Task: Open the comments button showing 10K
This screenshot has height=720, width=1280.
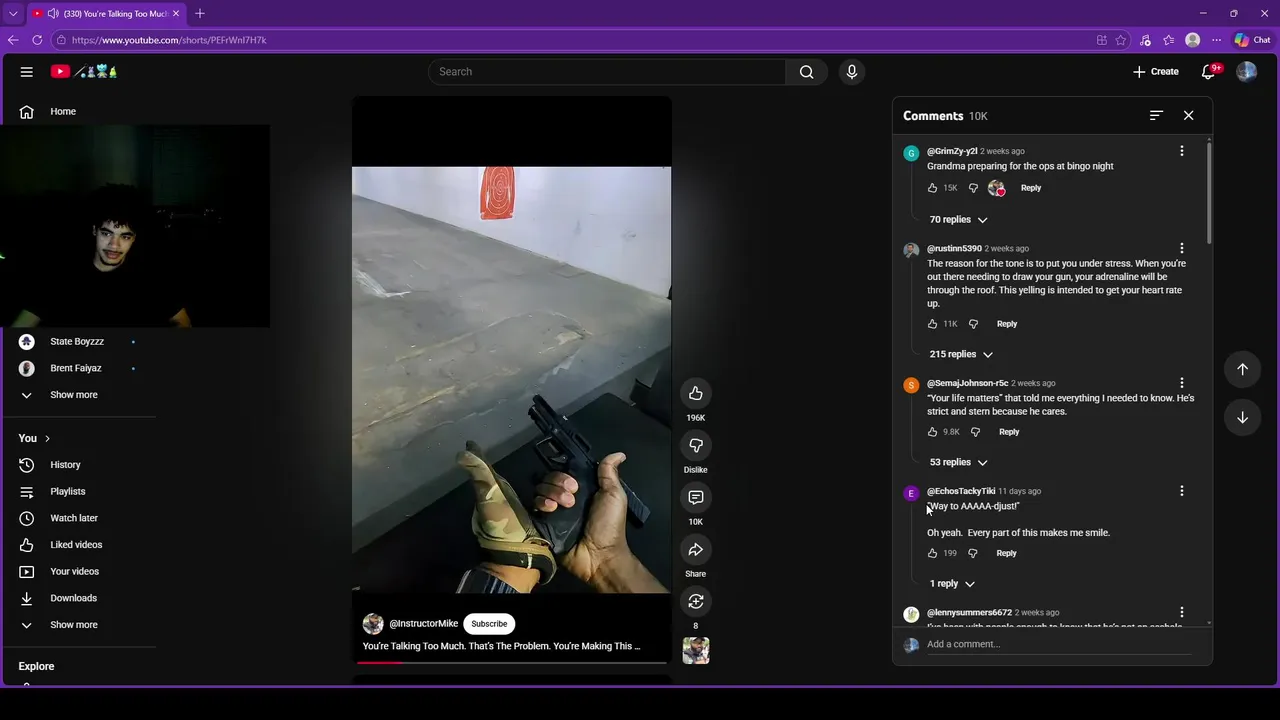Action: [696, 498]
